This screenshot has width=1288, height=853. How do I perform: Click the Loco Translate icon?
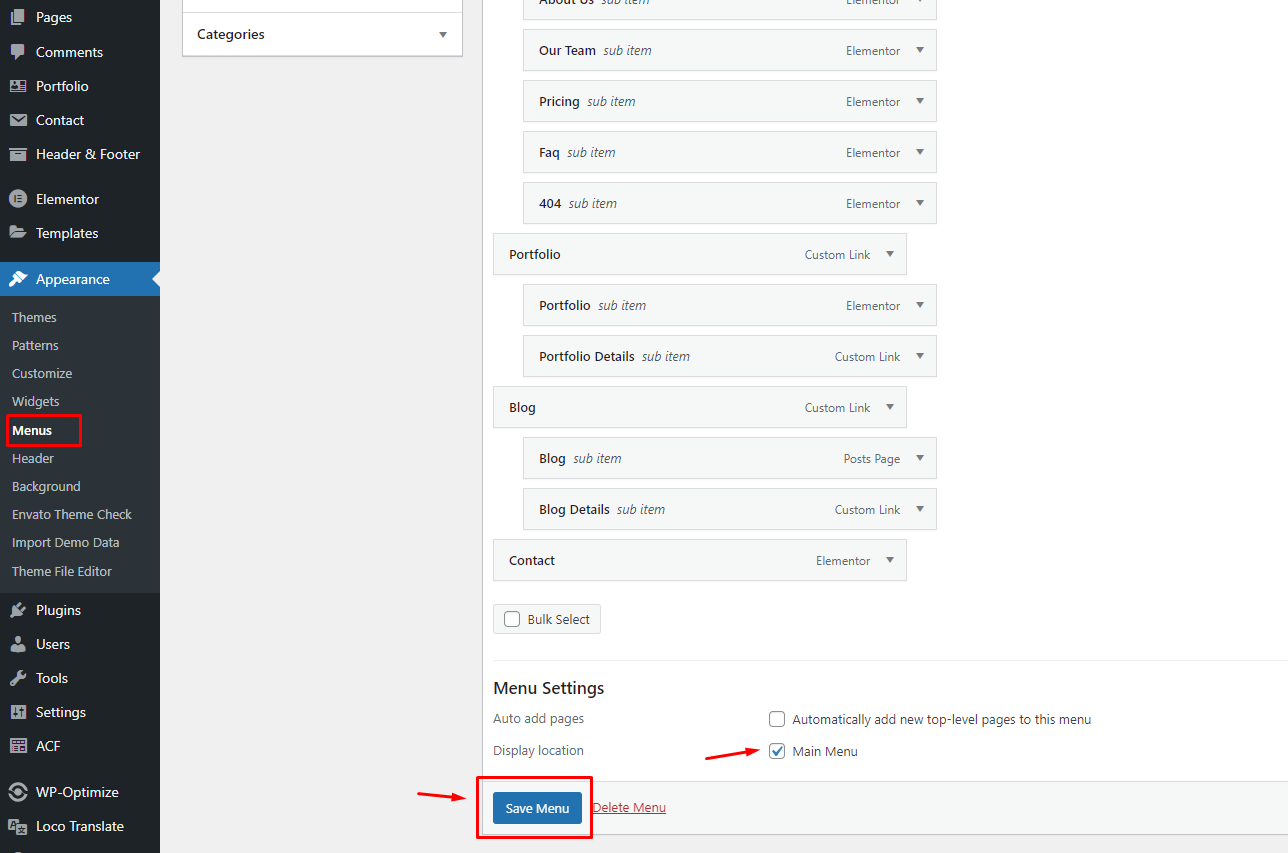[x=18, y=826]
